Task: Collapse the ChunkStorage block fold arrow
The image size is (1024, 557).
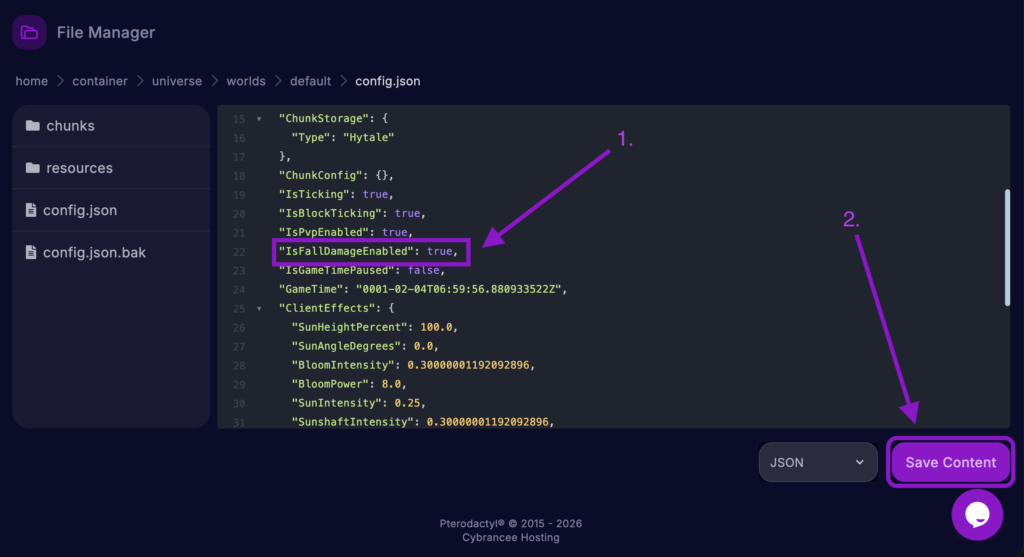Action: point(260,119)
